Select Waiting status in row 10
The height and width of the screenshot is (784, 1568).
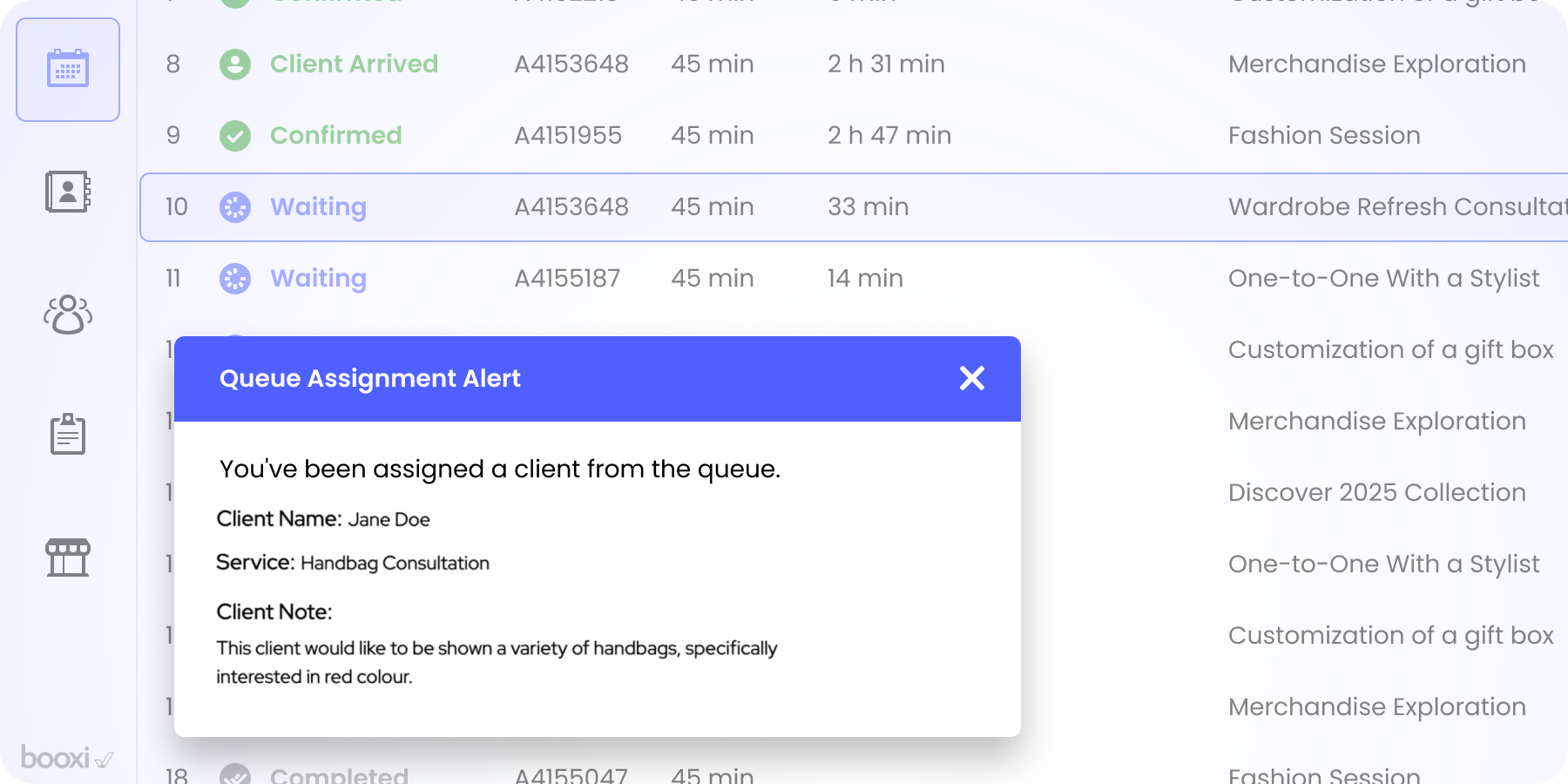pos(318,207)
